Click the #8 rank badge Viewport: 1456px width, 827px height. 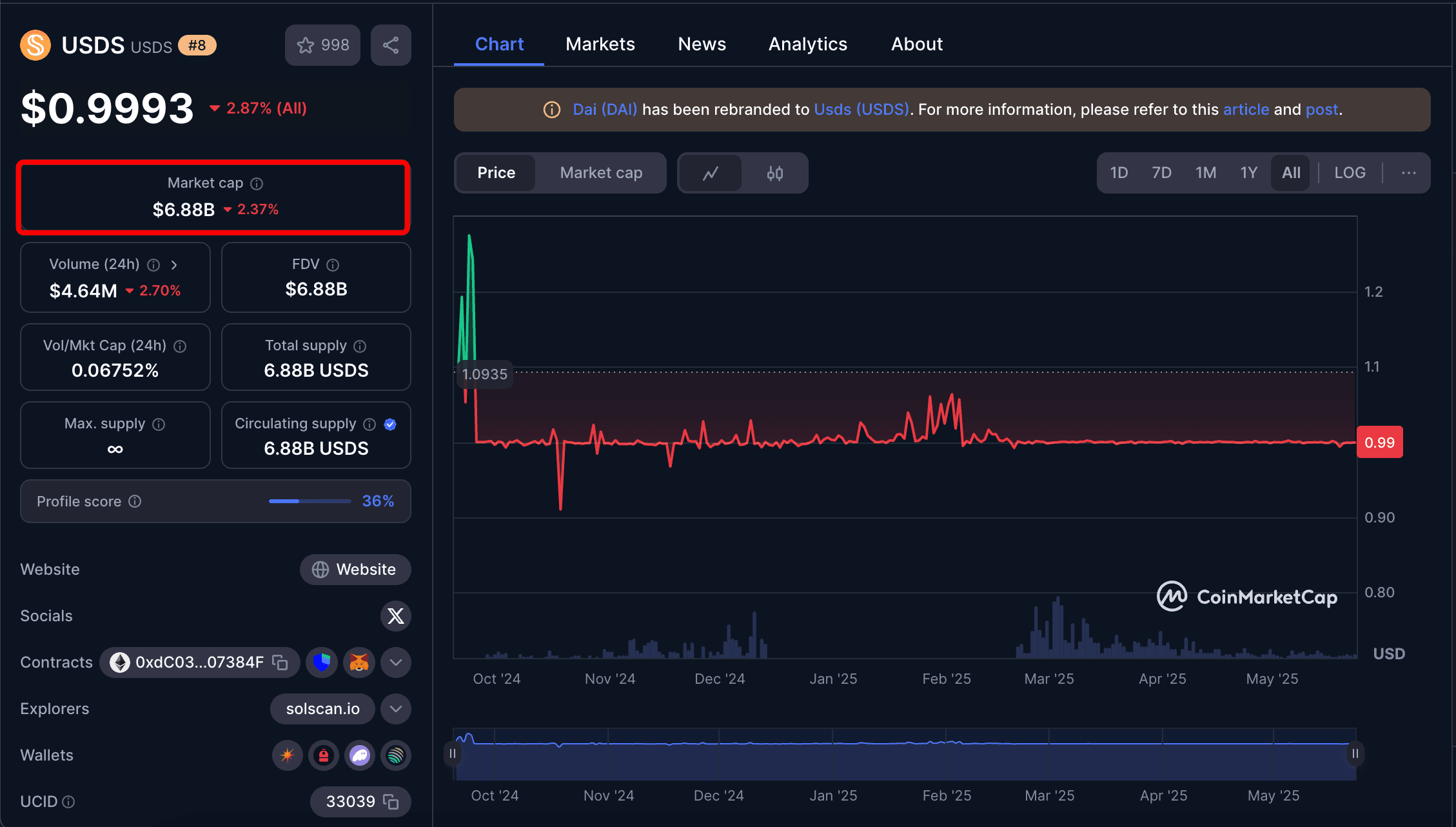(x=197, y=45)
